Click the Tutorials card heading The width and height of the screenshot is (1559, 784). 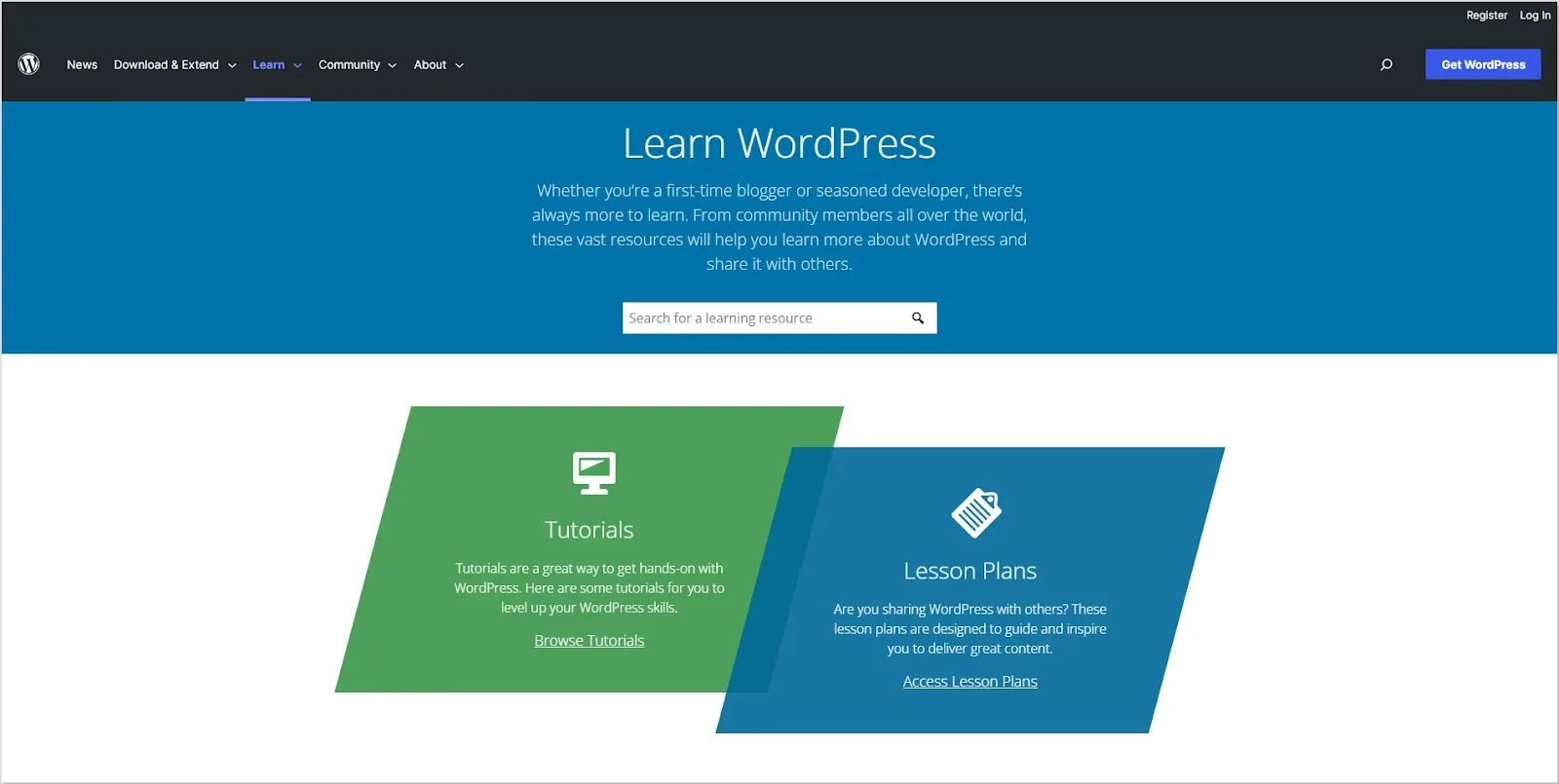tap(589, 530)
